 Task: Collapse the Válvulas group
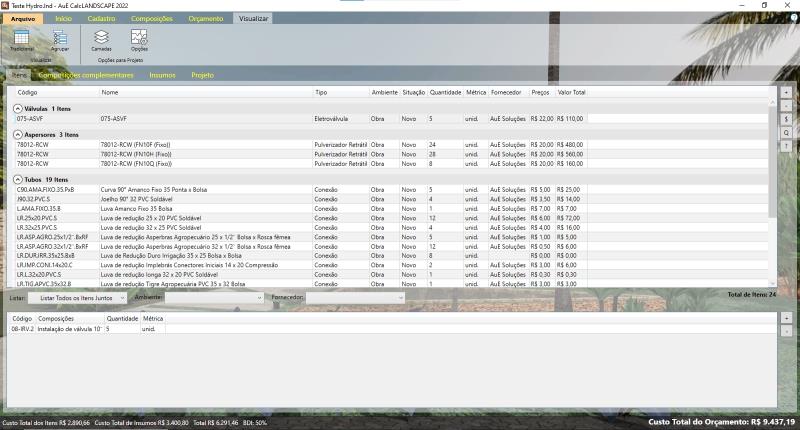pos(18,109)
